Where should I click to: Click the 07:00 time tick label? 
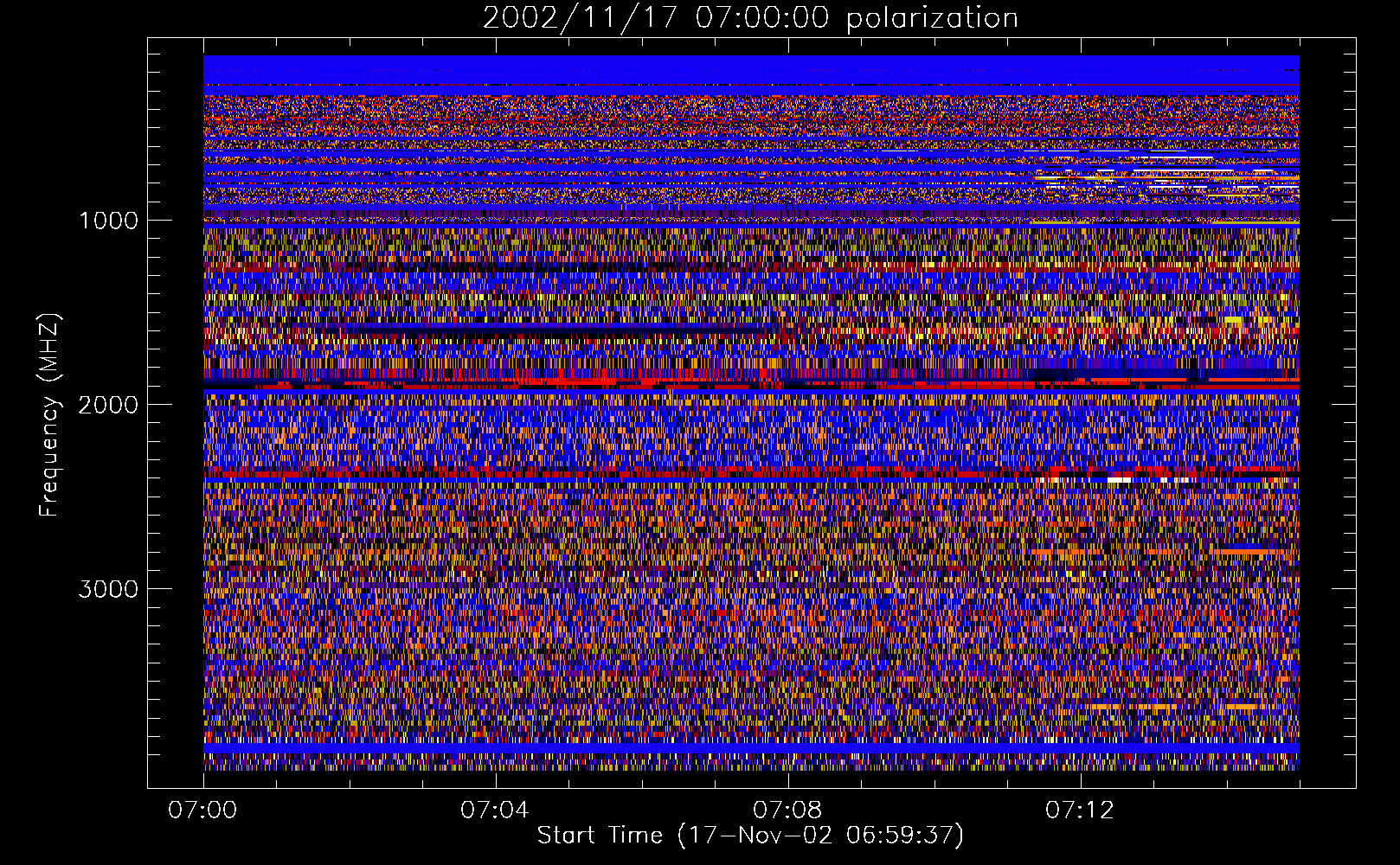(202, 811)
